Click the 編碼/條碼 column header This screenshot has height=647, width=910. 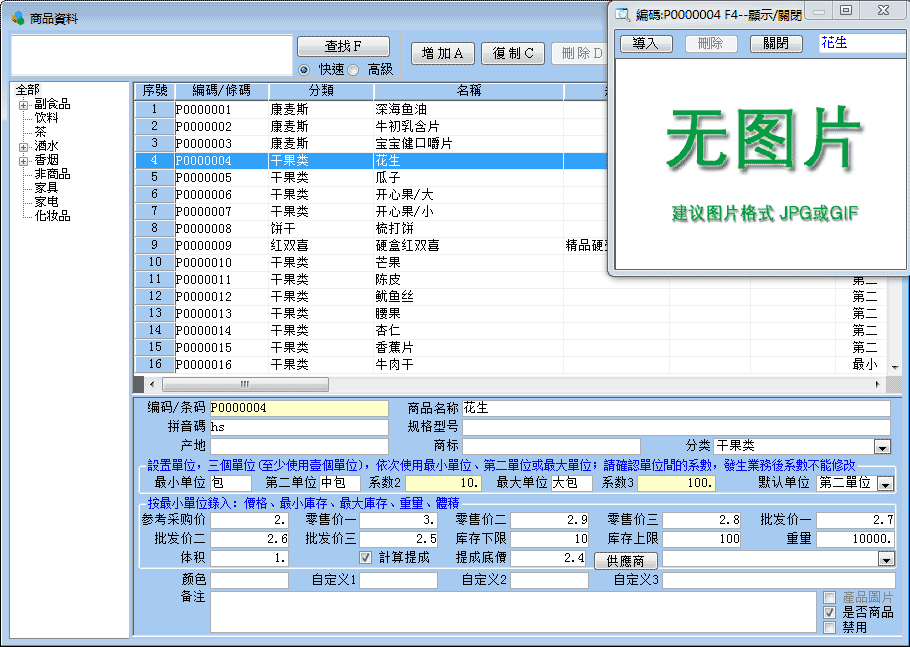click(221, 91)
